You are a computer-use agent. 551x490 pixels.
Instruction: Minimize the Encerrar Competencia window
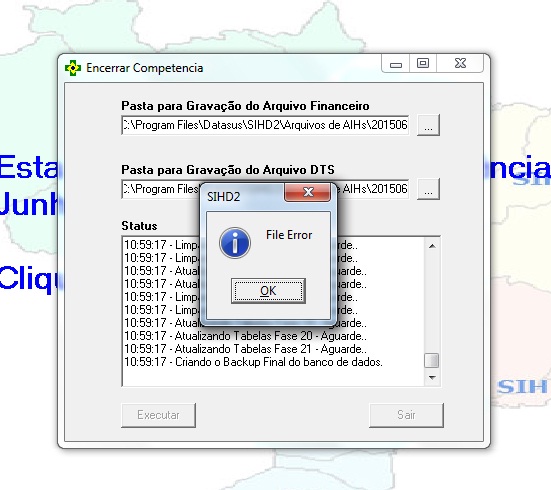point(396,64)
